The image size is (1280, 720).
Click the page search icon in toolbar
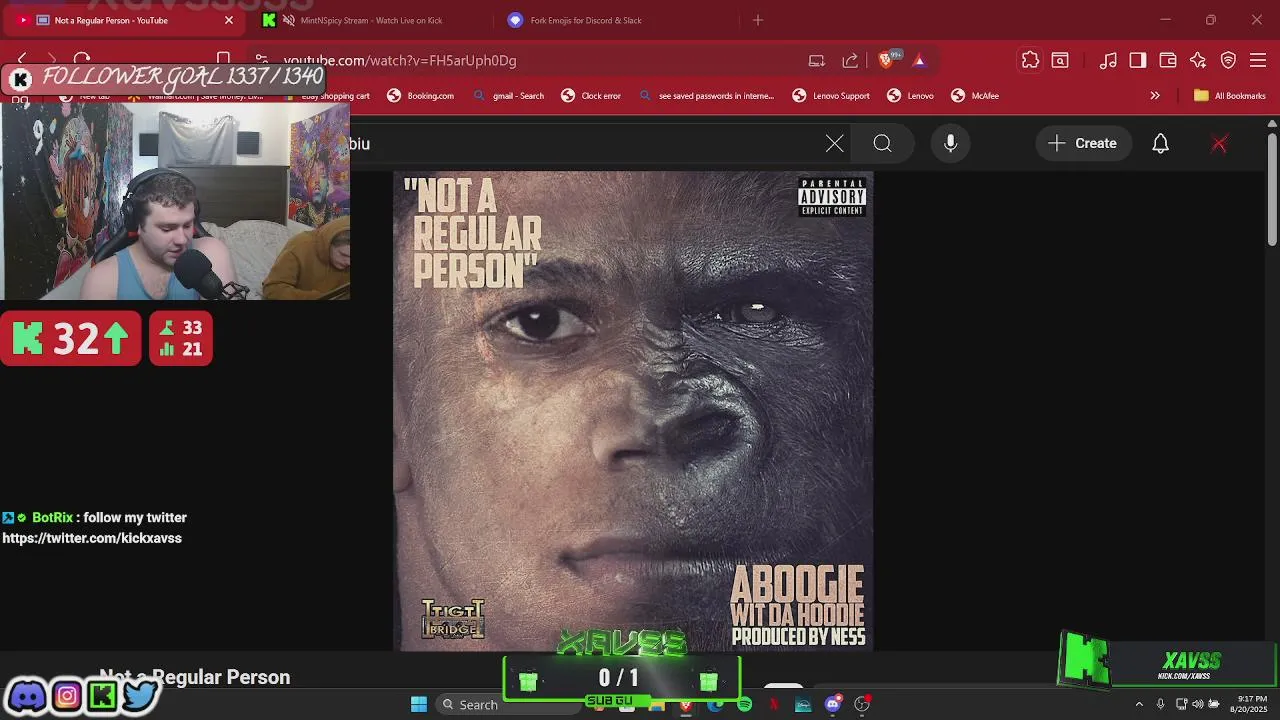click(1060, 60)
